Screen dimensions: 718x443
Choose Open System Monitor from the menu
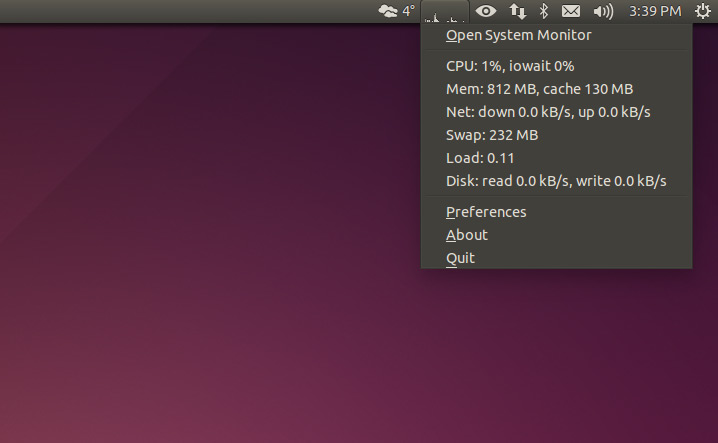(518, 35)
